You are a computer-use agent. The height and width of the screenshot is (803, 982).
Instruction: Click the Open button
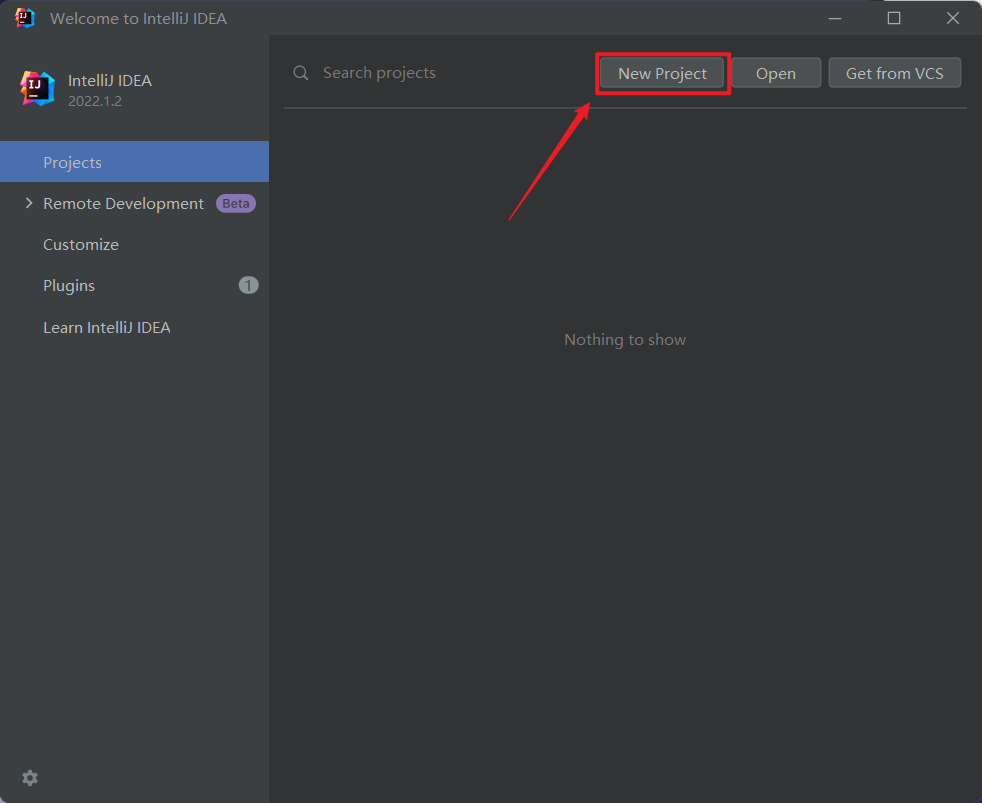(776, 73)
